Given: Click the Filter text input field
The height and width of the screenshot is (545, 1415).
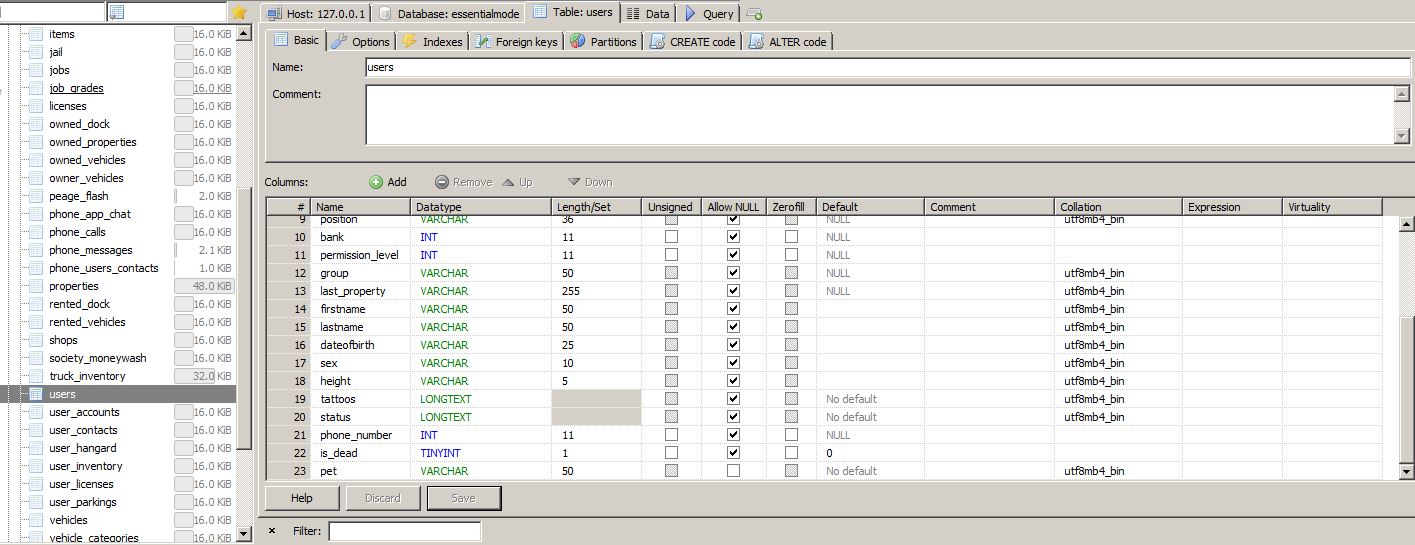Looking at the screenshot, I should point(405,531).
